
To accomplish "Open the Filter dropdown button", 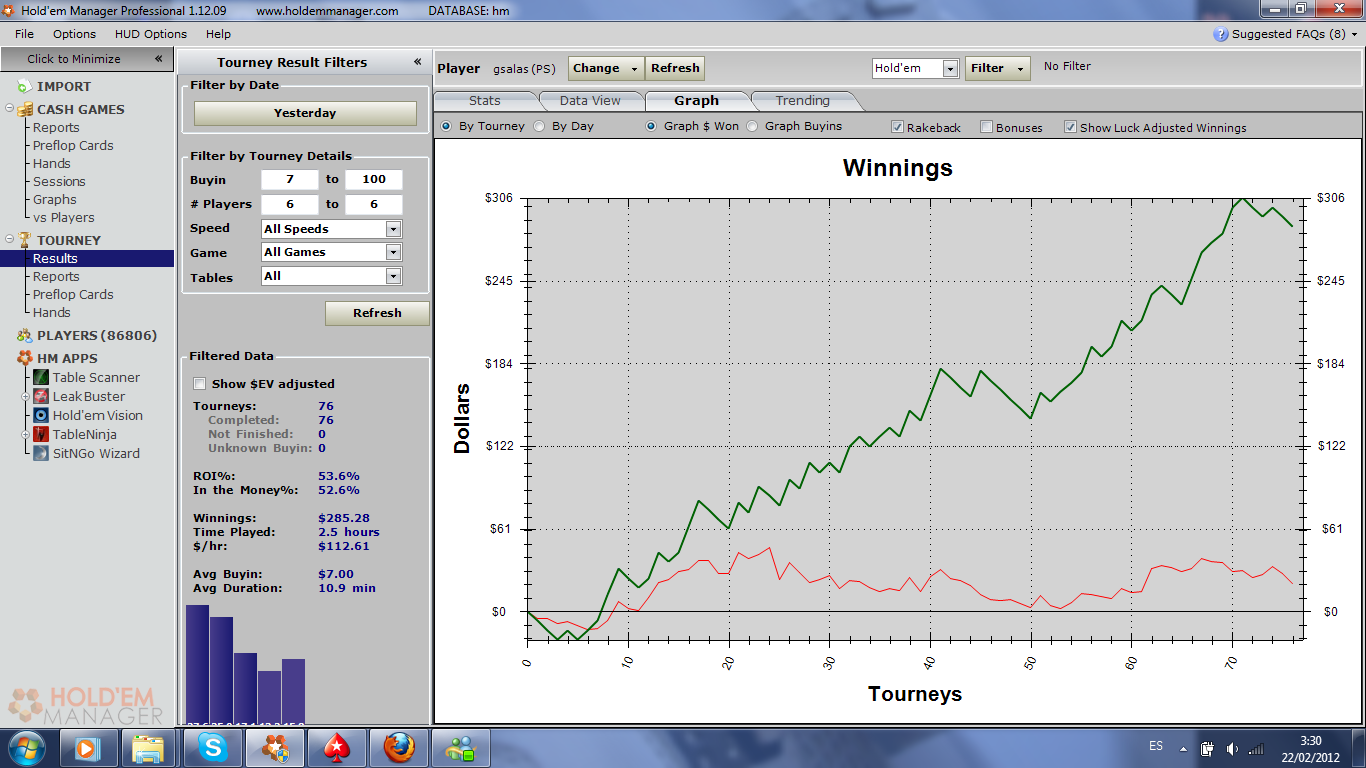I will click(997, 68).
